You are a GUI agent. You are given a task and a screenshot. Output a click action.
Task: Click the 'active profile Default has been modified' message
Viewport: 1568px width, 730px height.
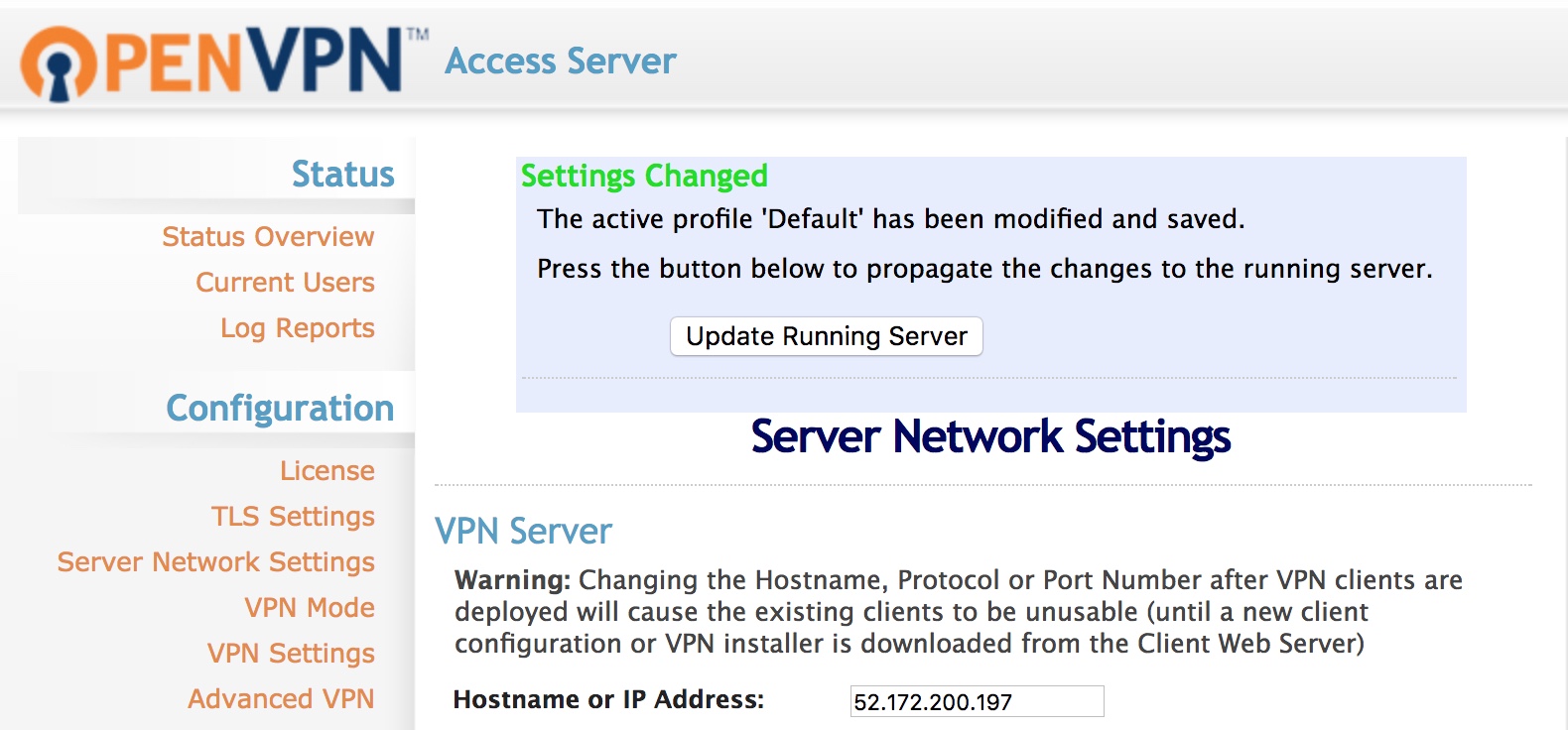(x=890, y=219)
